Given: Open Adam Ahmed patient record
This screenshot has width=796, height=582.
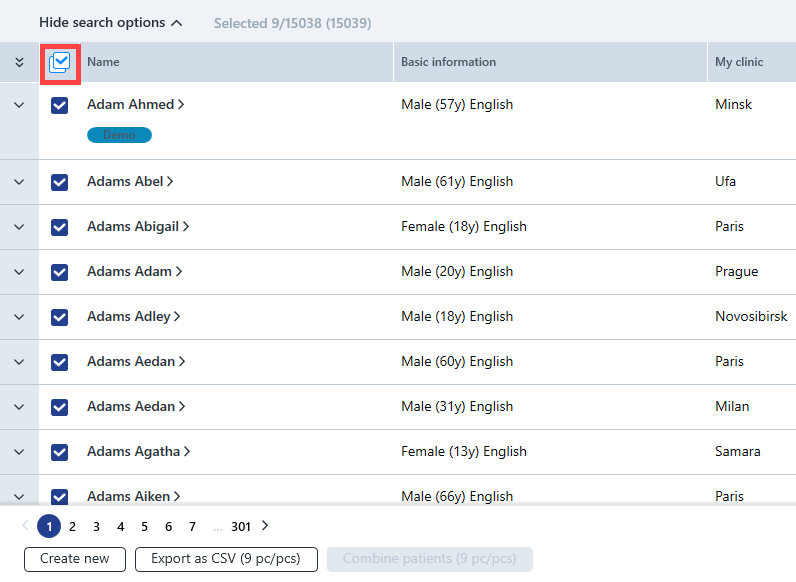Looking at the screenshot, I should [x=136, y=105].
